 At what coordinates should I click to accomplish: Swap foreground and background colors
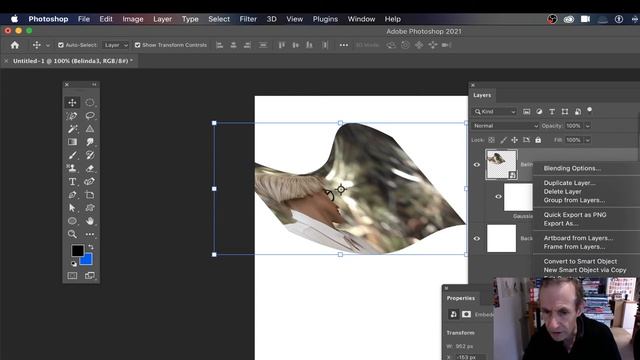[x=91, y=247]
